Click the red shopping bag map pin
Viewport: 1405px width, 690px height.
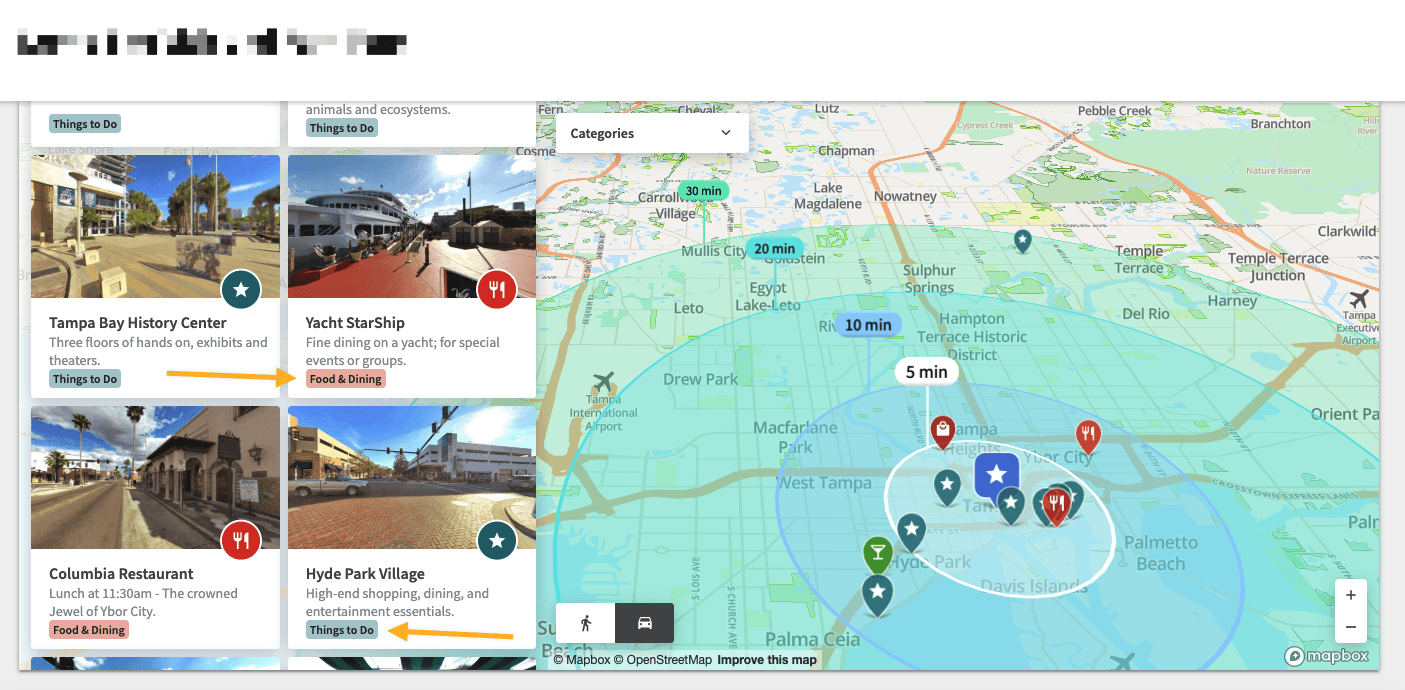(942, 431)
